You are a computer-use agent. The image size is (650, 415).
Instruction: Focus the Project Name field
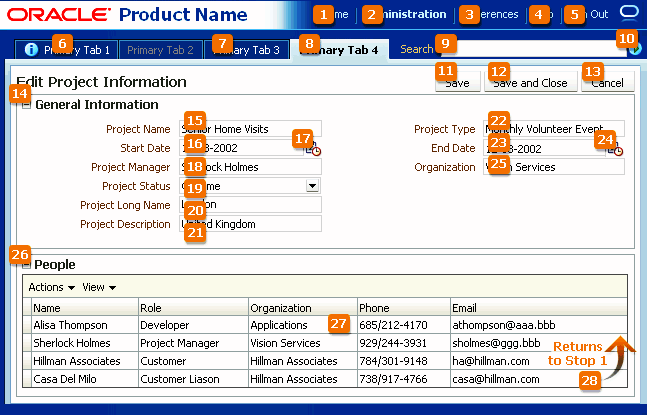tap(250, 129)
